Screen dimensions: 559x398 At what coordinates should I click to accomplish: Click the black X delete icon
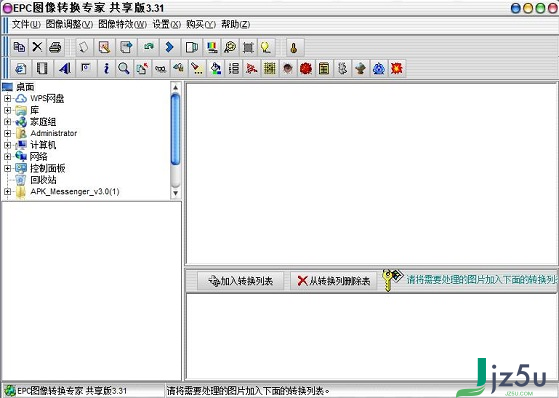pos(37,47)
